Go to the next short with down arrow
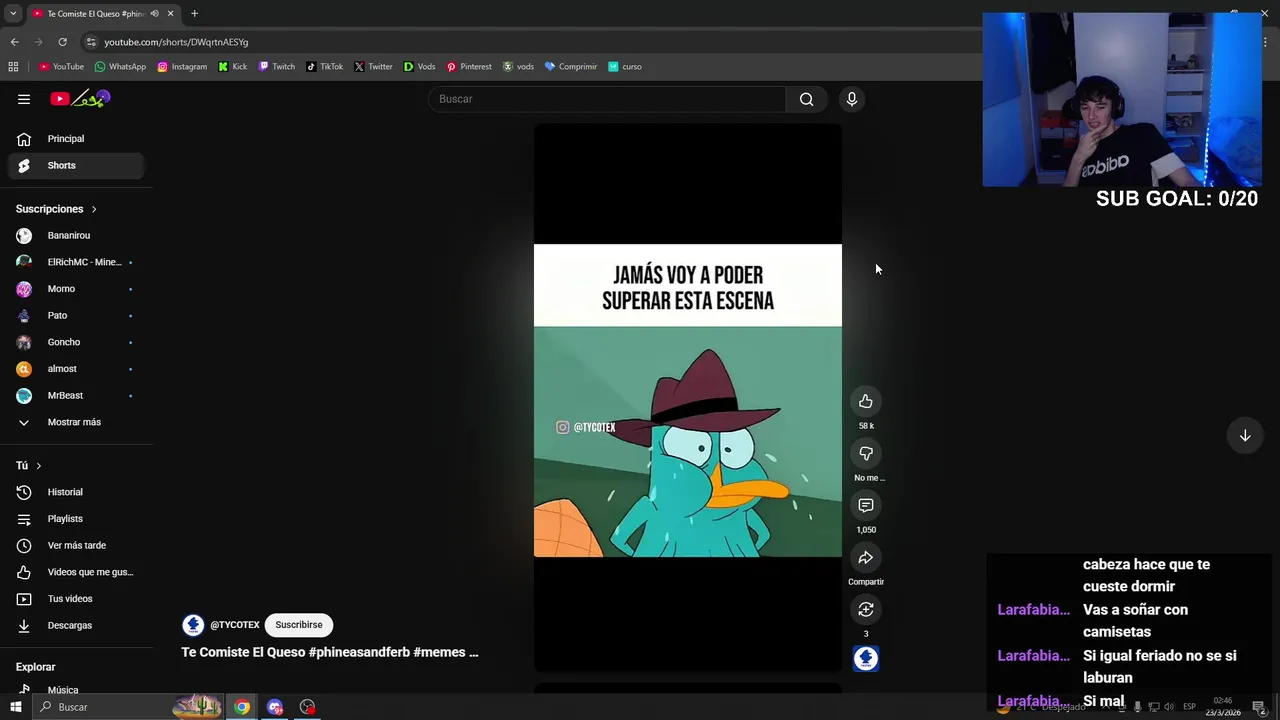Viewport: 1280px width, 720px height. click(x=1245, y=435)
